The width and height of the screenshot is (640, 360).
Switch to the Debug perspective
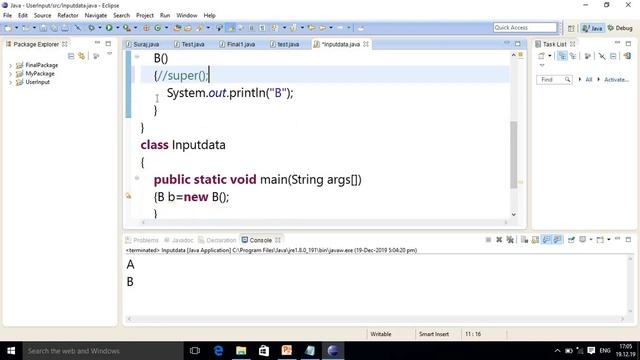620,28
